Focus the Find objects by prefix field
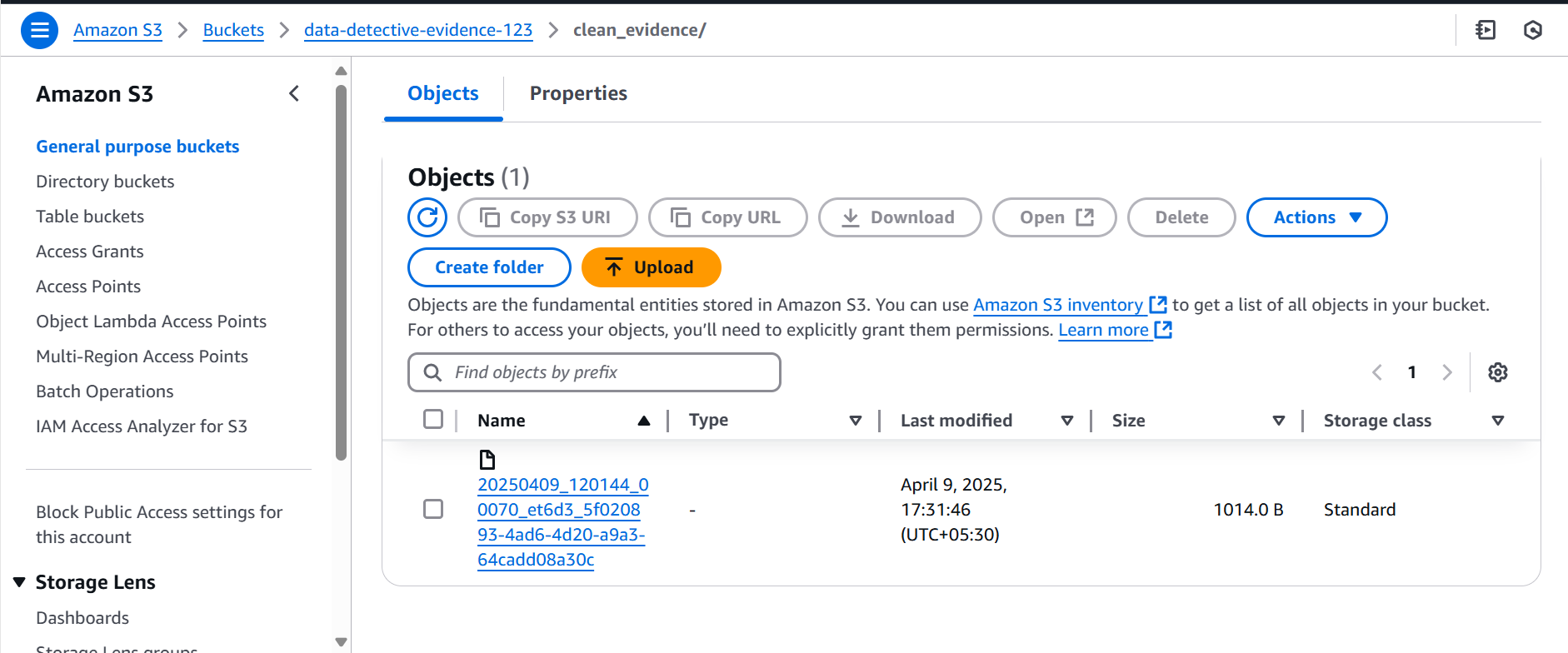This screenshot has height=653, width=1568. tap(594, 372)
